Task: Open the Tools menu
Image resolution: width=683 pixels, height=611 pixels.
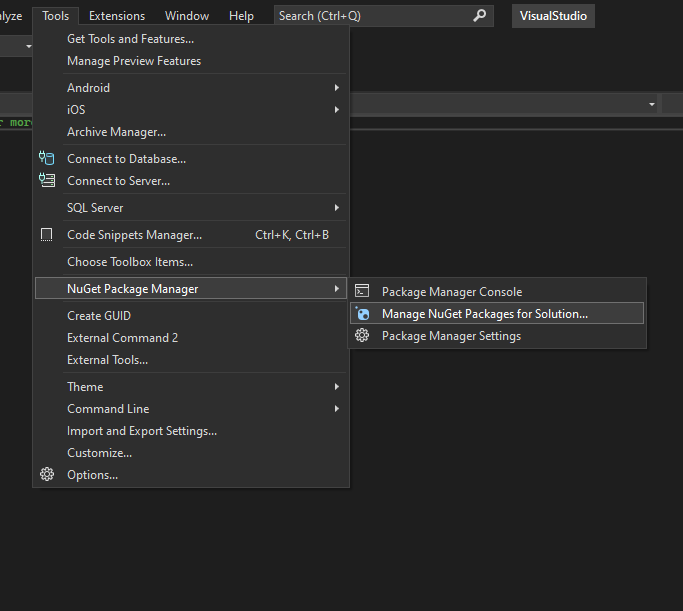Action: click(x=55, y=16)
